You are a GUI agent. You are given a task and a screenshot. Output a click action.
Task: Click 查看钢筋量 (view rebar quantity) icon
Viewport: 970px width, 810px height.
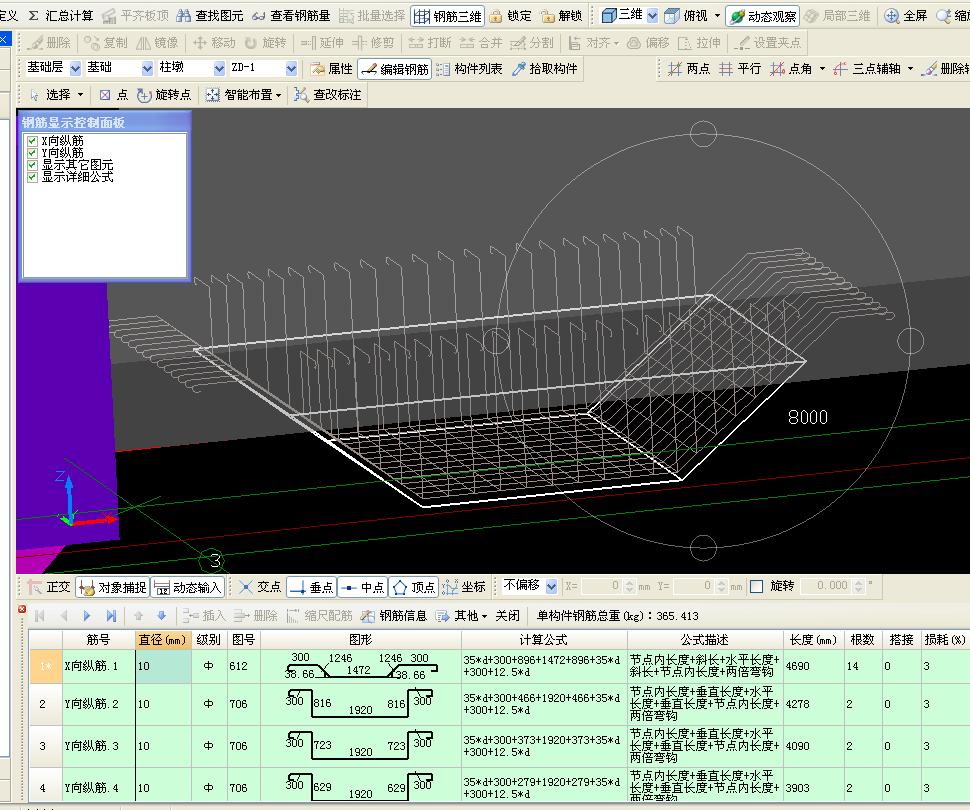(x=290, y=16)
